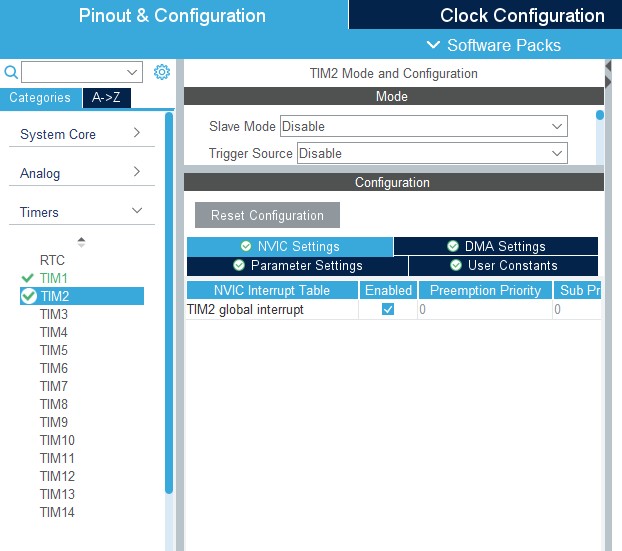Open the Parameter Settings tab

point(298,265)
